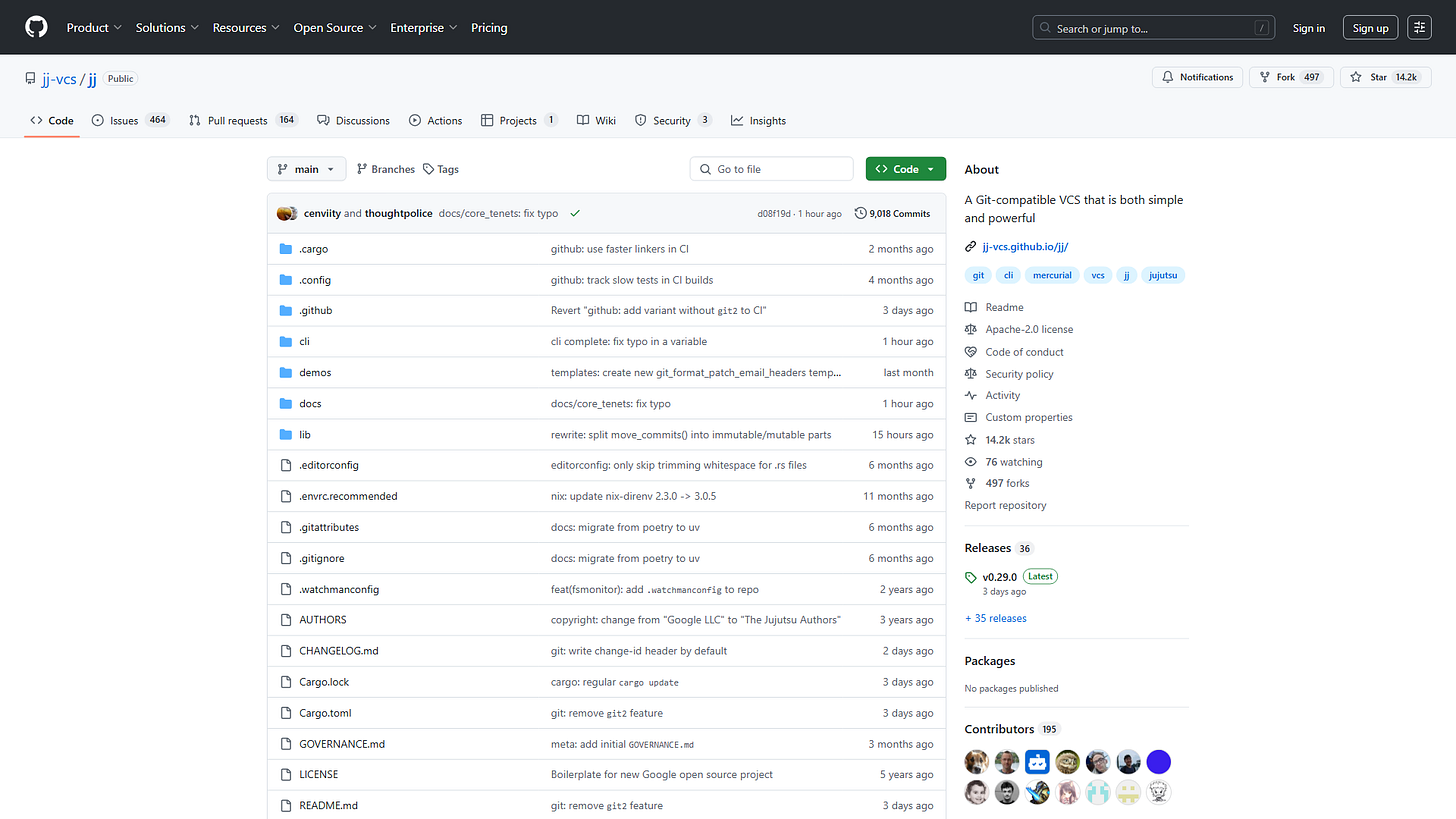
Task: Expand the Open Source menu
Action: coord(335,28)
